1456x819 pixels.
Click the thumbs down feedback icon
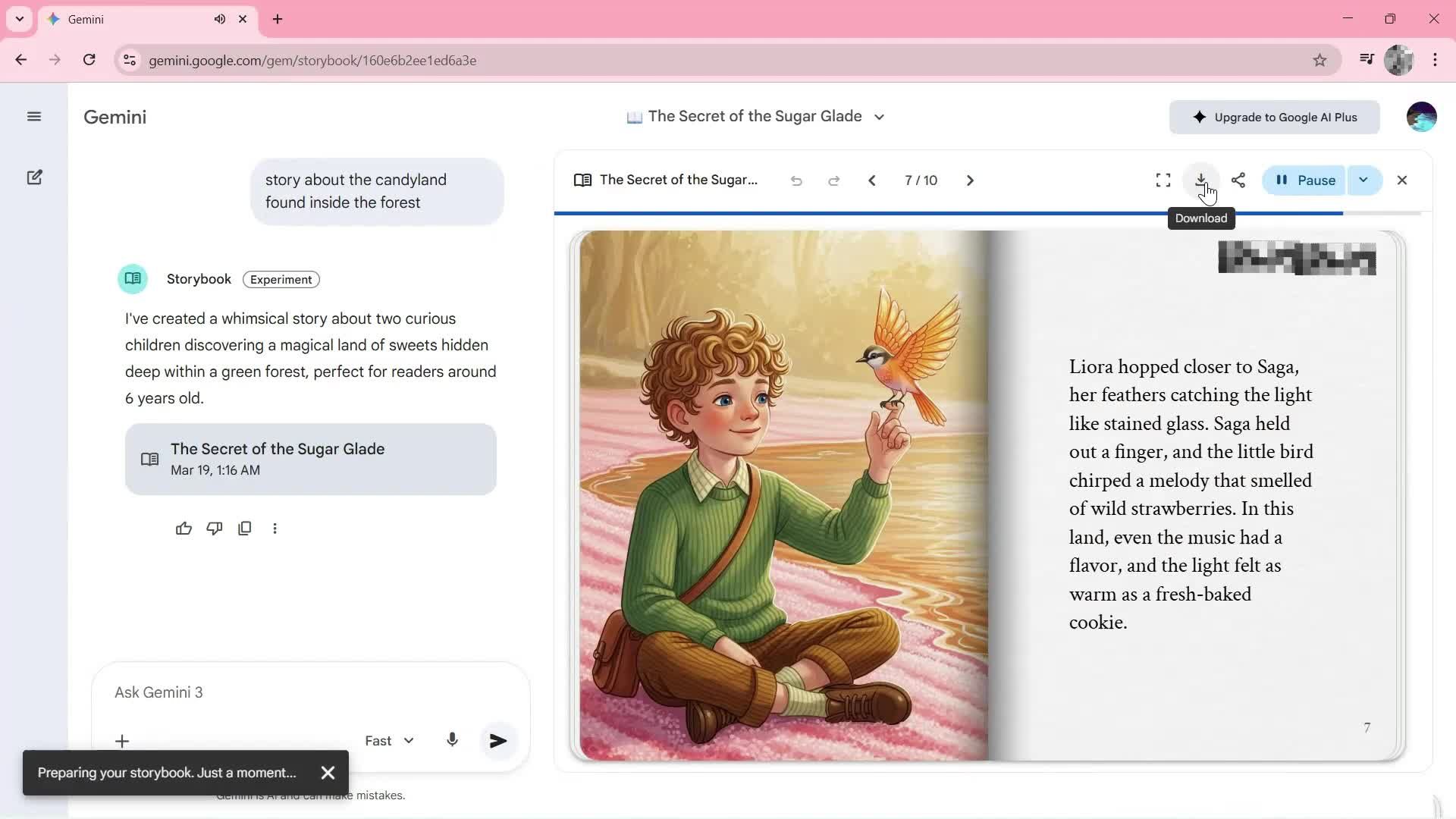[x=215, y=529]
